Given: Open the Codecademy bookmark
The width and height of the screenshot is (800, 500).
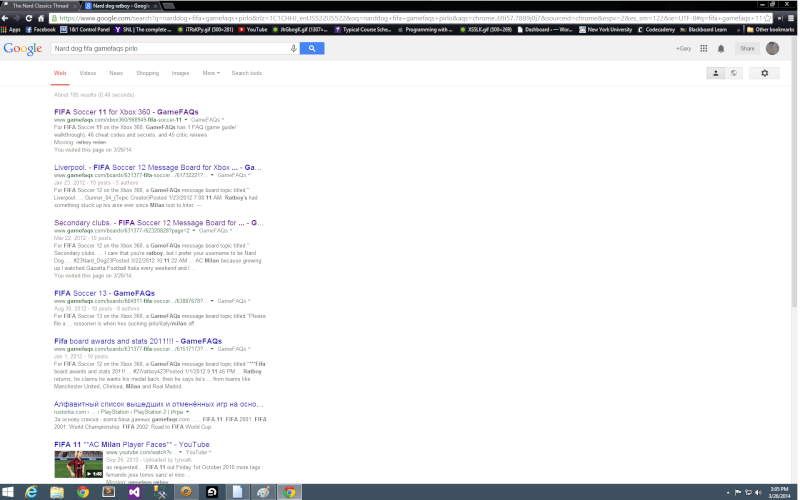Looking at the screenshot, I should pyautogui.click(x=657, y=30).
